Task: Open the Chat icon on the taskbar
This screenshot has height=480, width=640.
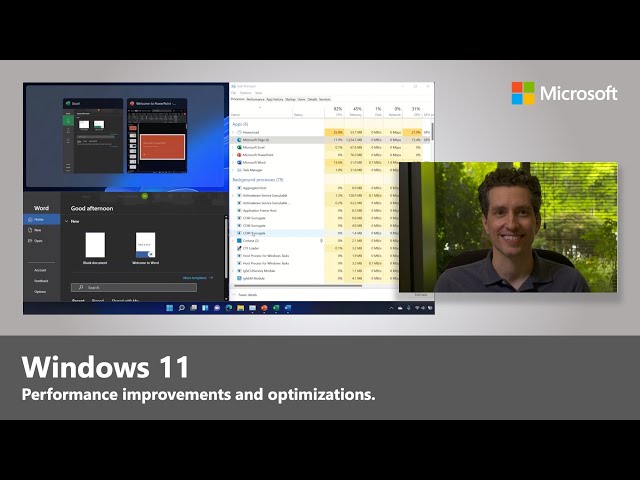Action: [217, 308]
